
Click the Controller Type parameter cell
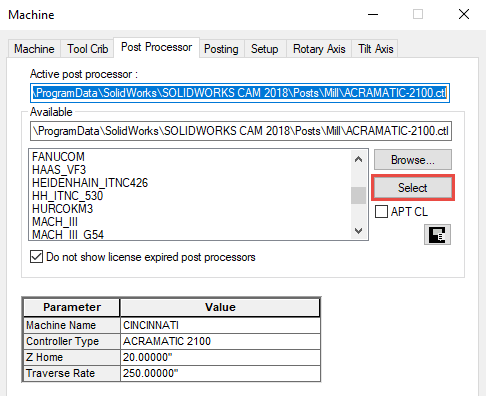click(x=72, y=341)
